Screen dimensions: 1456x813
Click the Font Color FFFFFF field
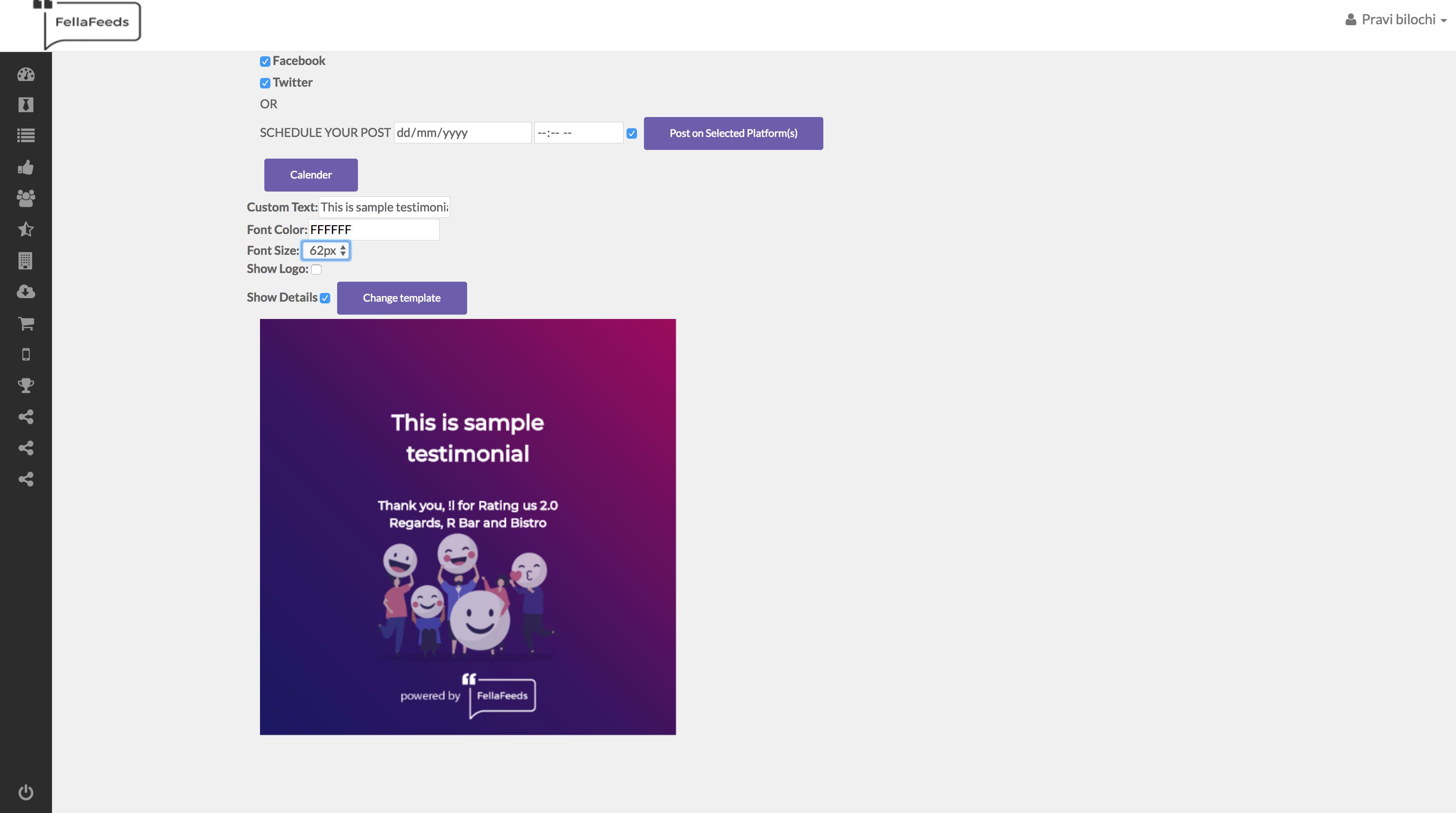(x=373, y=230)
